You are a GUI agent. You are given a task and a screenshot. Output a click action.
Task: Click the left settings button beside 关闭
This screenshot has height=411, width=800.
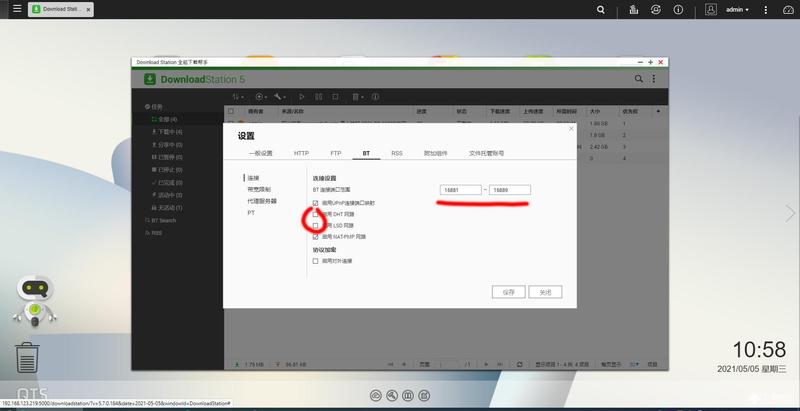tap(509, 292)
